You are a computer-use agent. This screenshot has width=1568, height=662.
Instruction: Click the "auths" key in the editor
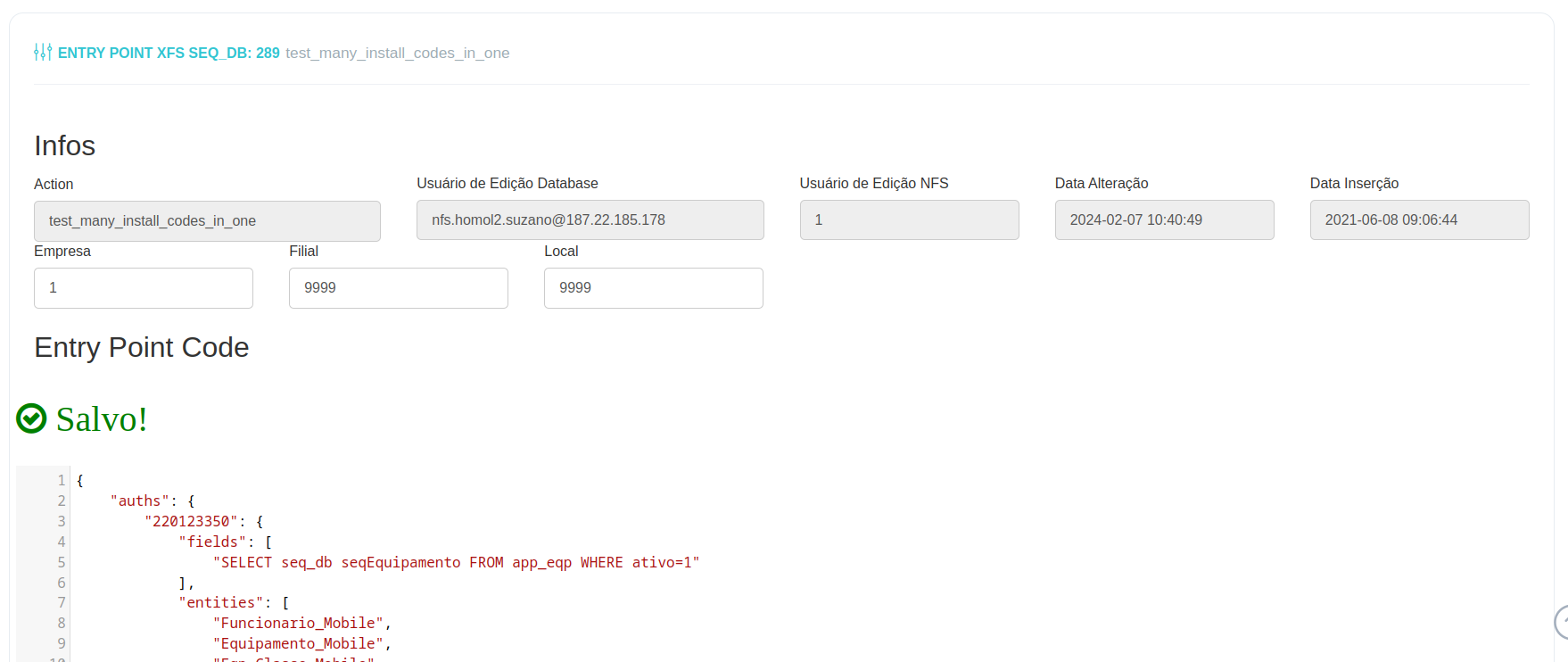pos(140,501)
